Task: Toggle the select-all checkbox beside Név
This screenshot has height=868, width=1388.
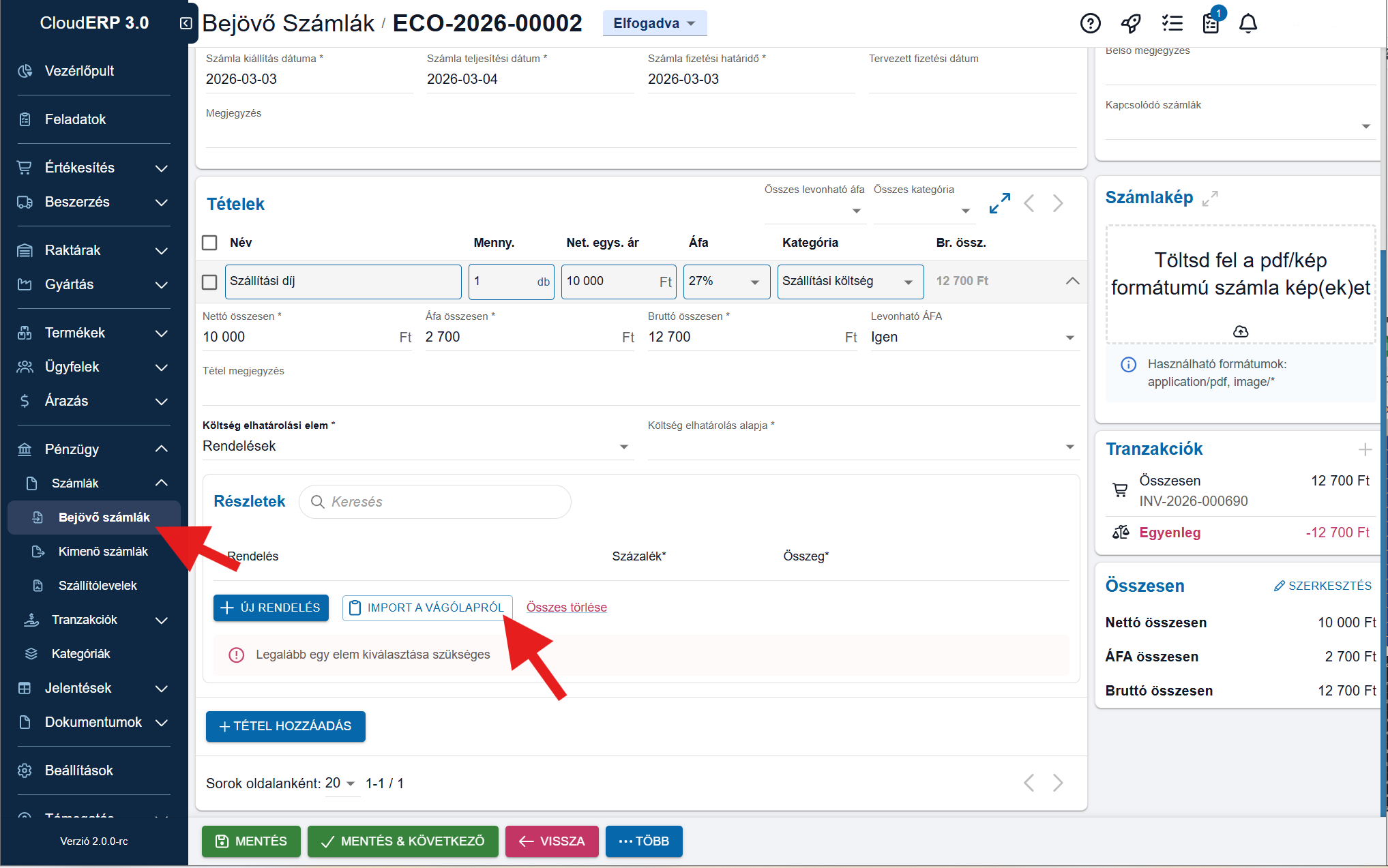Action: pyautogui.click(x=210, y=243)
